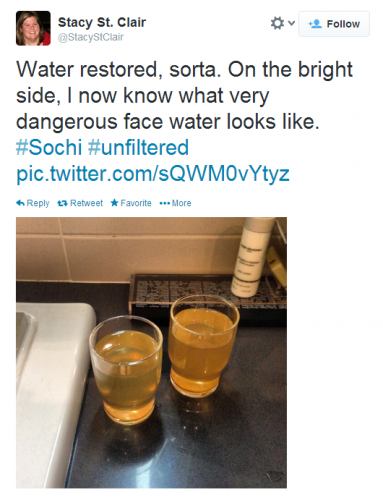Viewport: 383px width, 500px height.
Task: Click the tweet text body
Action: click(x=184, y=95)
